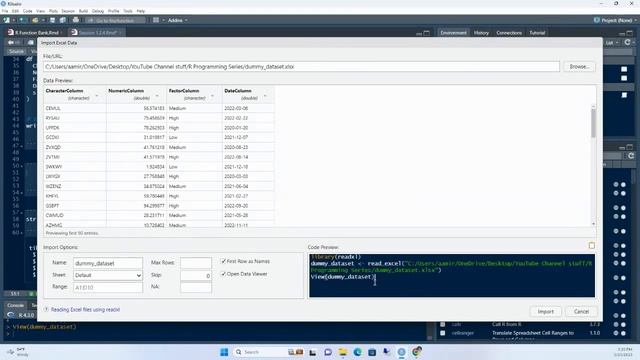Click the Name field with dummy_dataset

[108, 263]
